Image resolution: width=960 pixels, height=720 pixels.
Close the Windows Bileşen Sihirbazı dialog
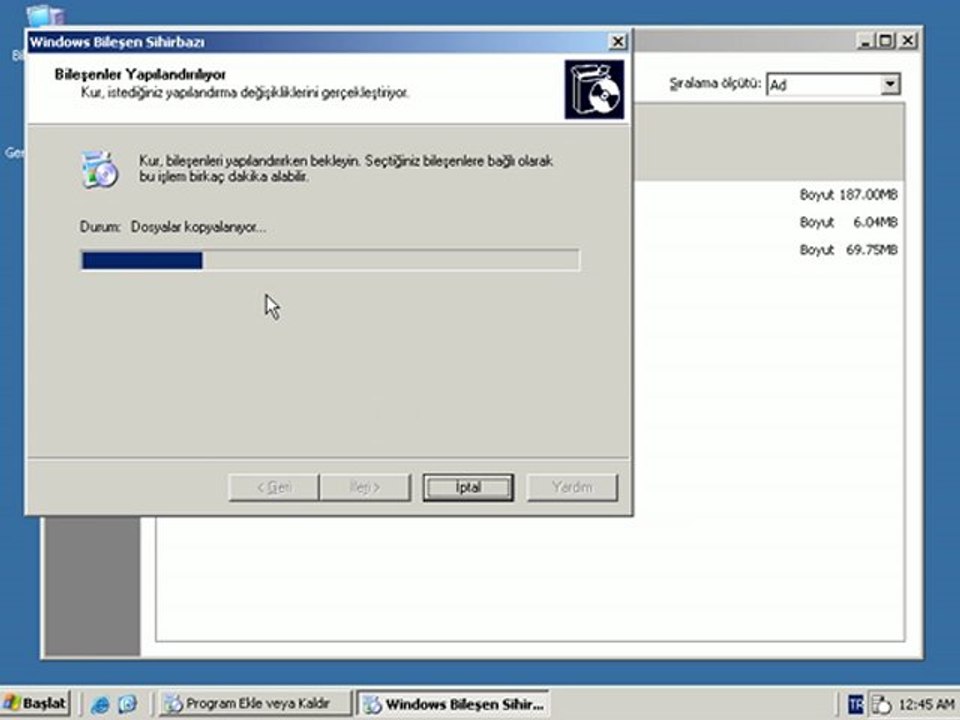click(618, 42)
